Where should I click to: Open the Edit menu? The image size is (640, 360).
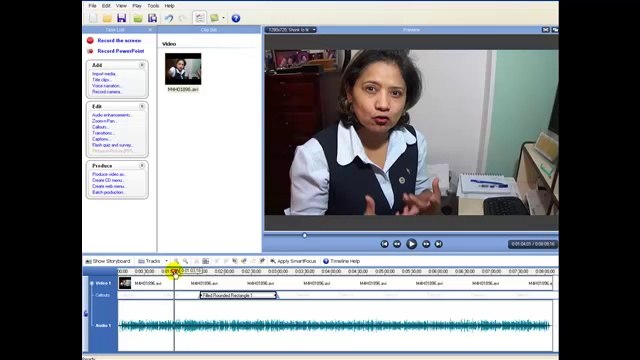coord(106,6)
